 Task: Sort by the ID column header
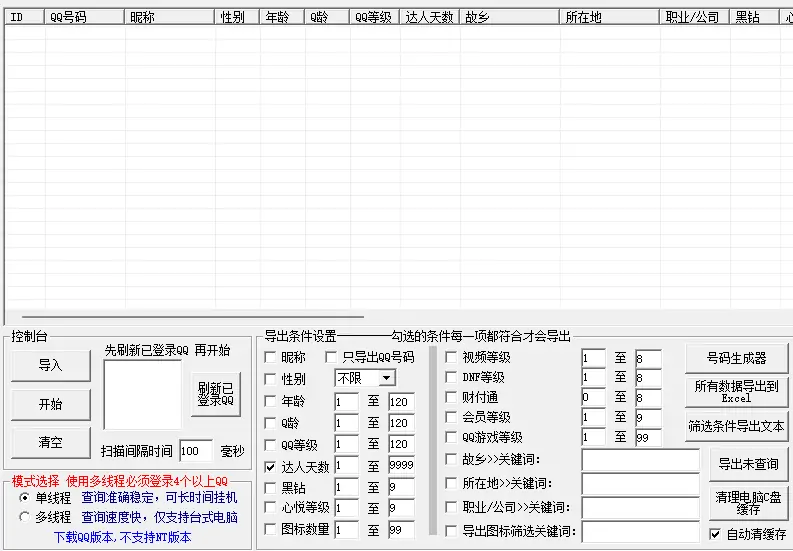(24, 17)
